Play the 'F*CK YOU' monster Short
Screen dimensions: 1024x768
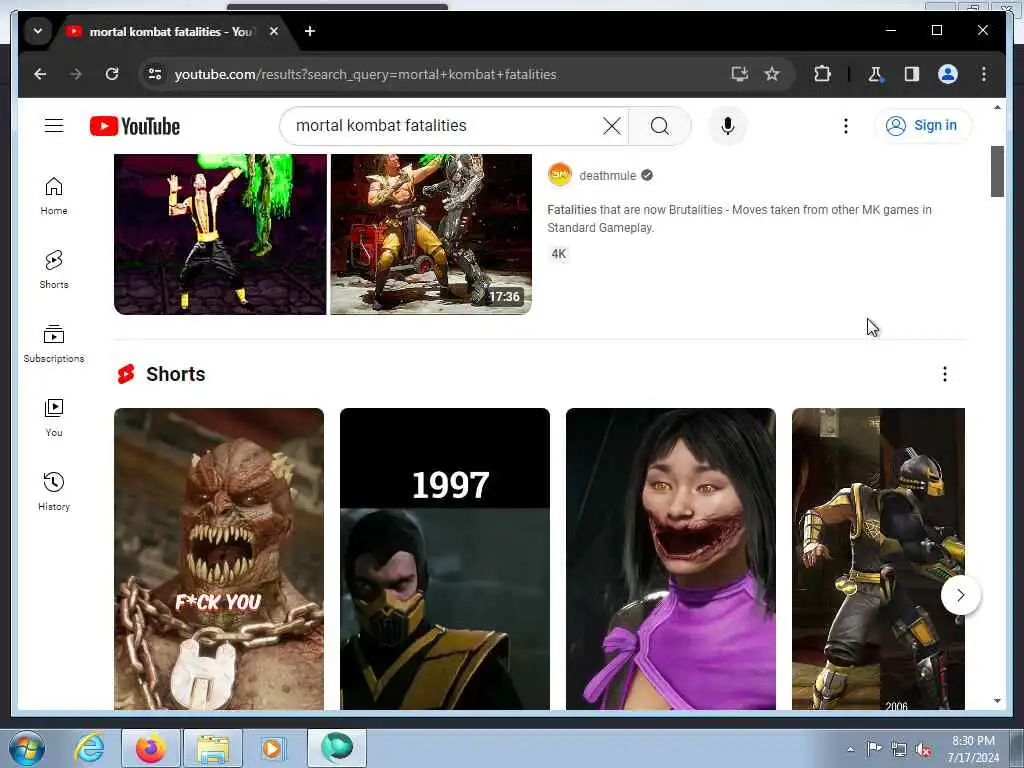[x=219, y=559]
